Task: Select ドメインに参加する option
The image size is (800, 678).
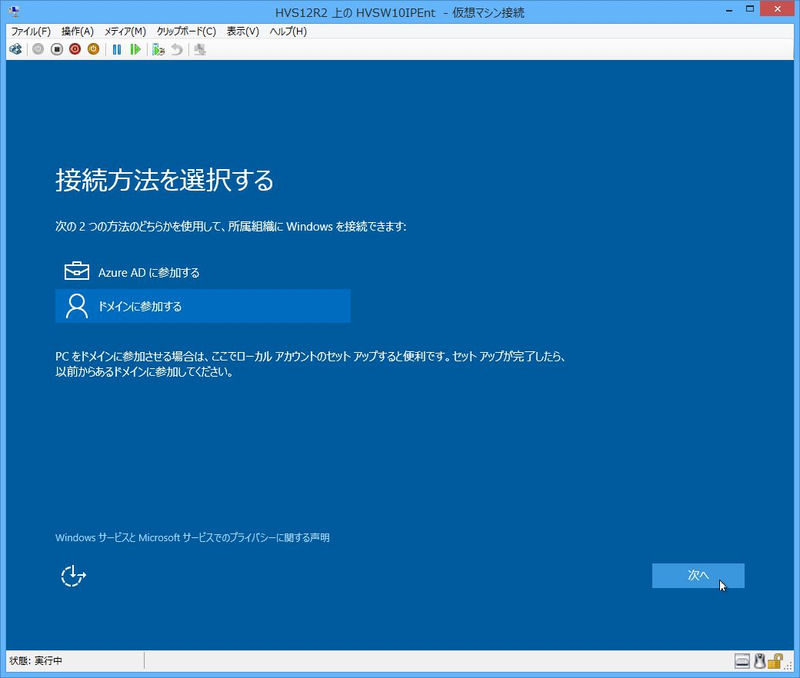Action: tap(203, 306)
